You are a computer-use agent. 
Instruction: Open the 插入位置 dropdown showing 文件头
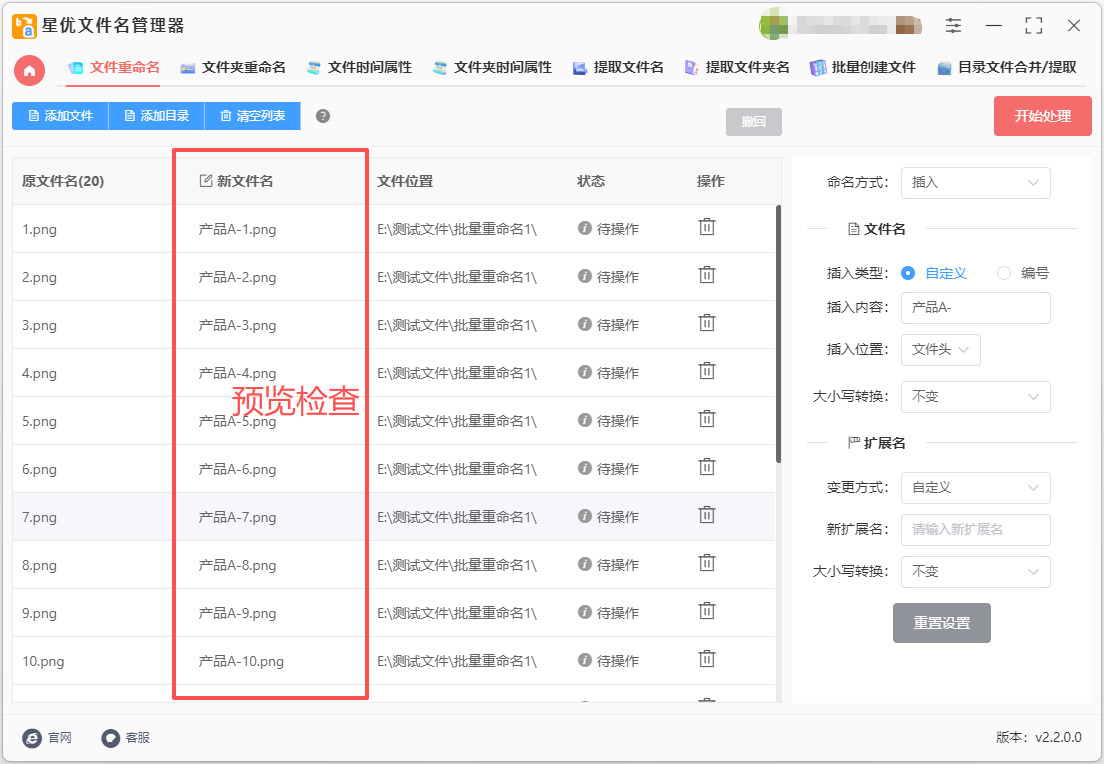pos(940,350)
